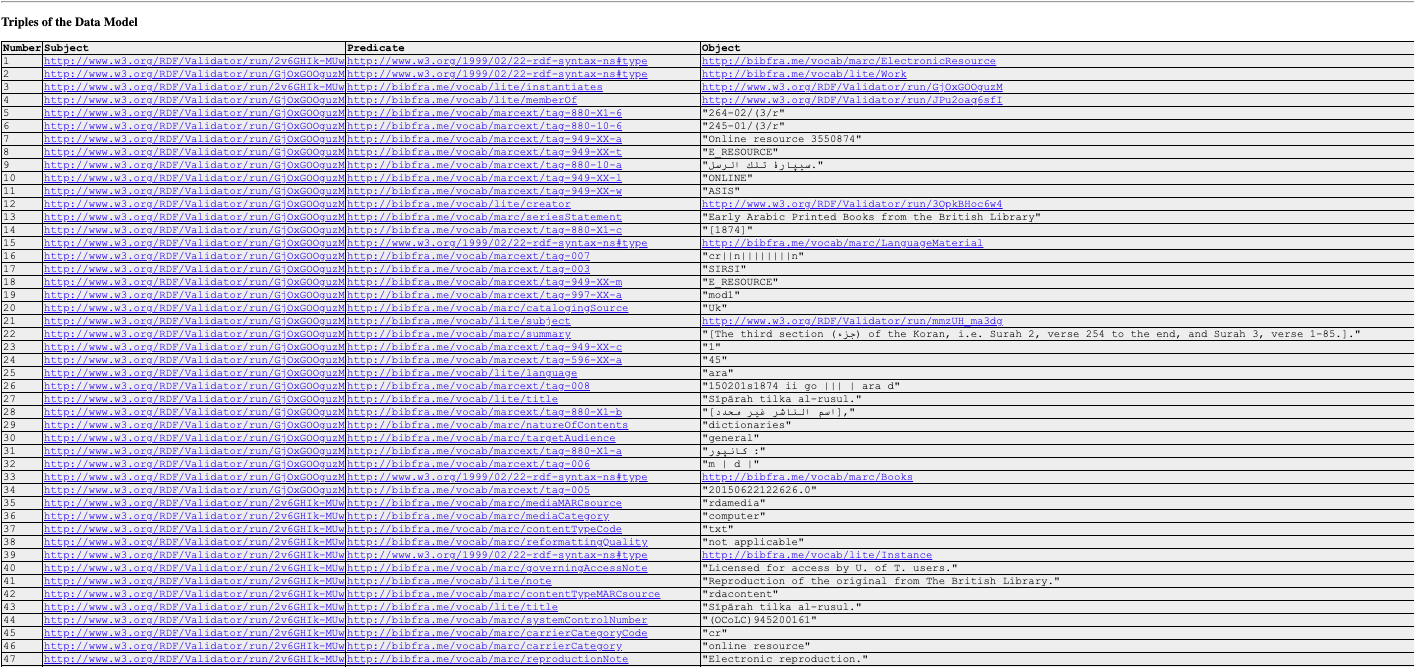The width and height of the screenshot is (1414, 667).
Task: Click the catalogingSource predicate link
Action: (x=487, y=308)
